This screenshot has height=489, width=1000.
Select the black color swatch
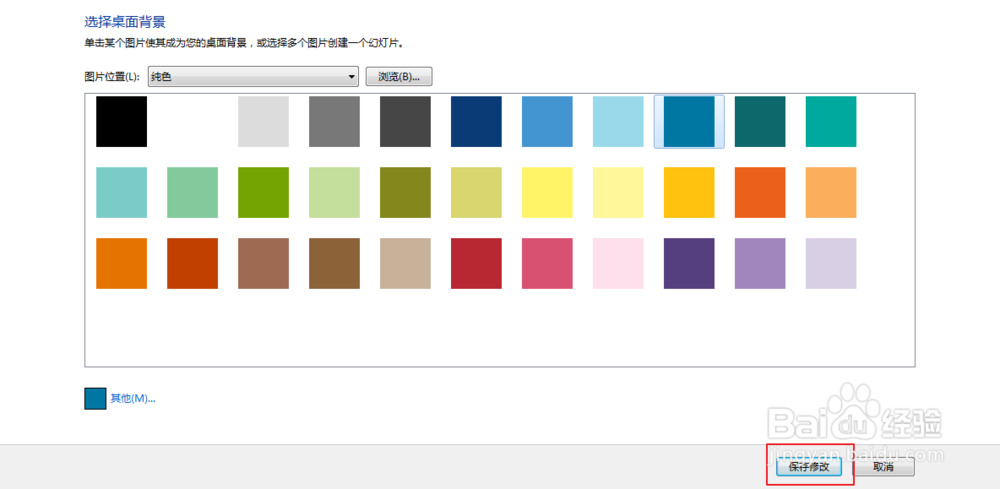[122, 122]
